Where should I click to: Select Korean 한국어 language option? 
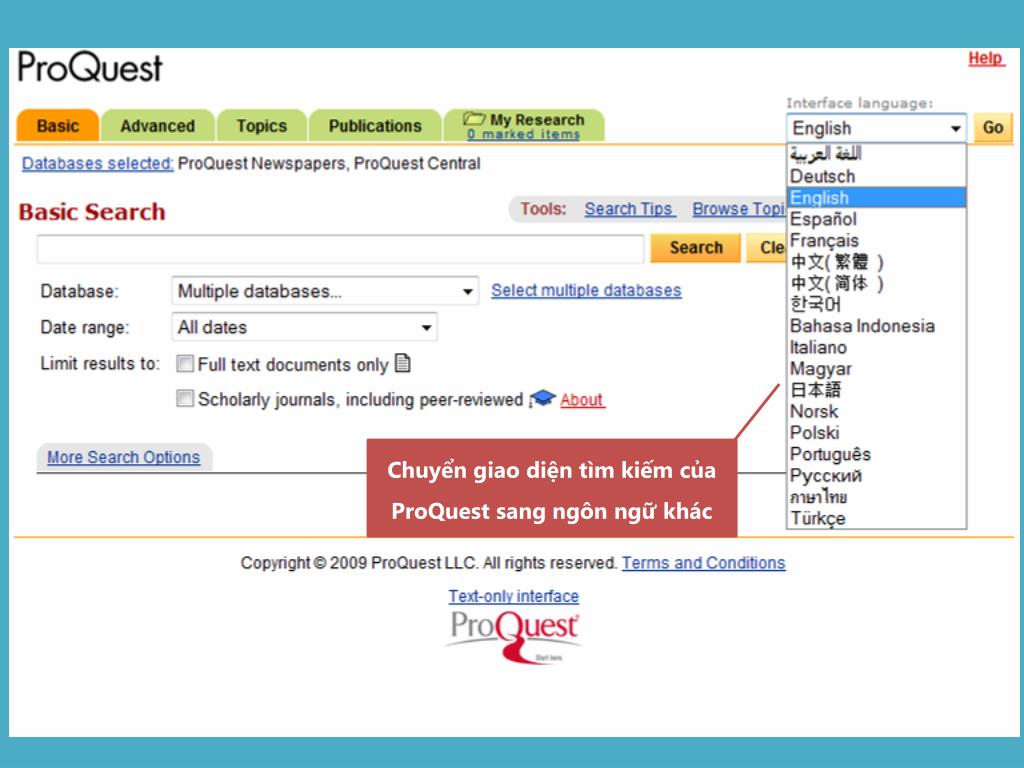tap(876, 304)
